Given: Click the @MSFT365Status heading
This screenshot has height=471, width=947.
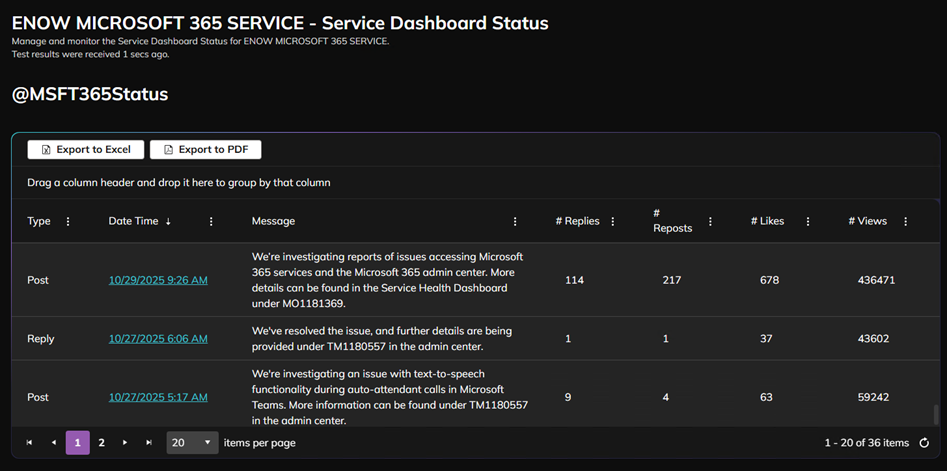Looking at the screenshot, I should [90, 95].
